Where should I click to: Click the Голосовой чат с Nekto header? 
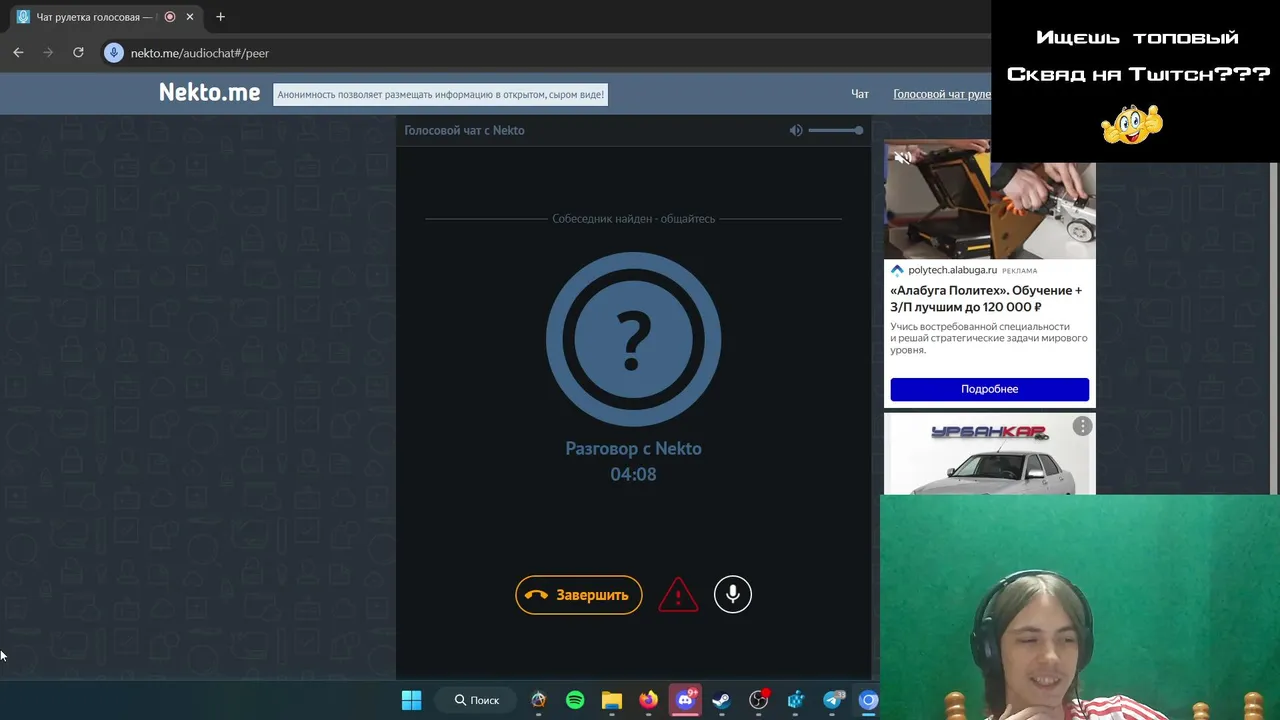pyautogui.click(x=464, y=130)
